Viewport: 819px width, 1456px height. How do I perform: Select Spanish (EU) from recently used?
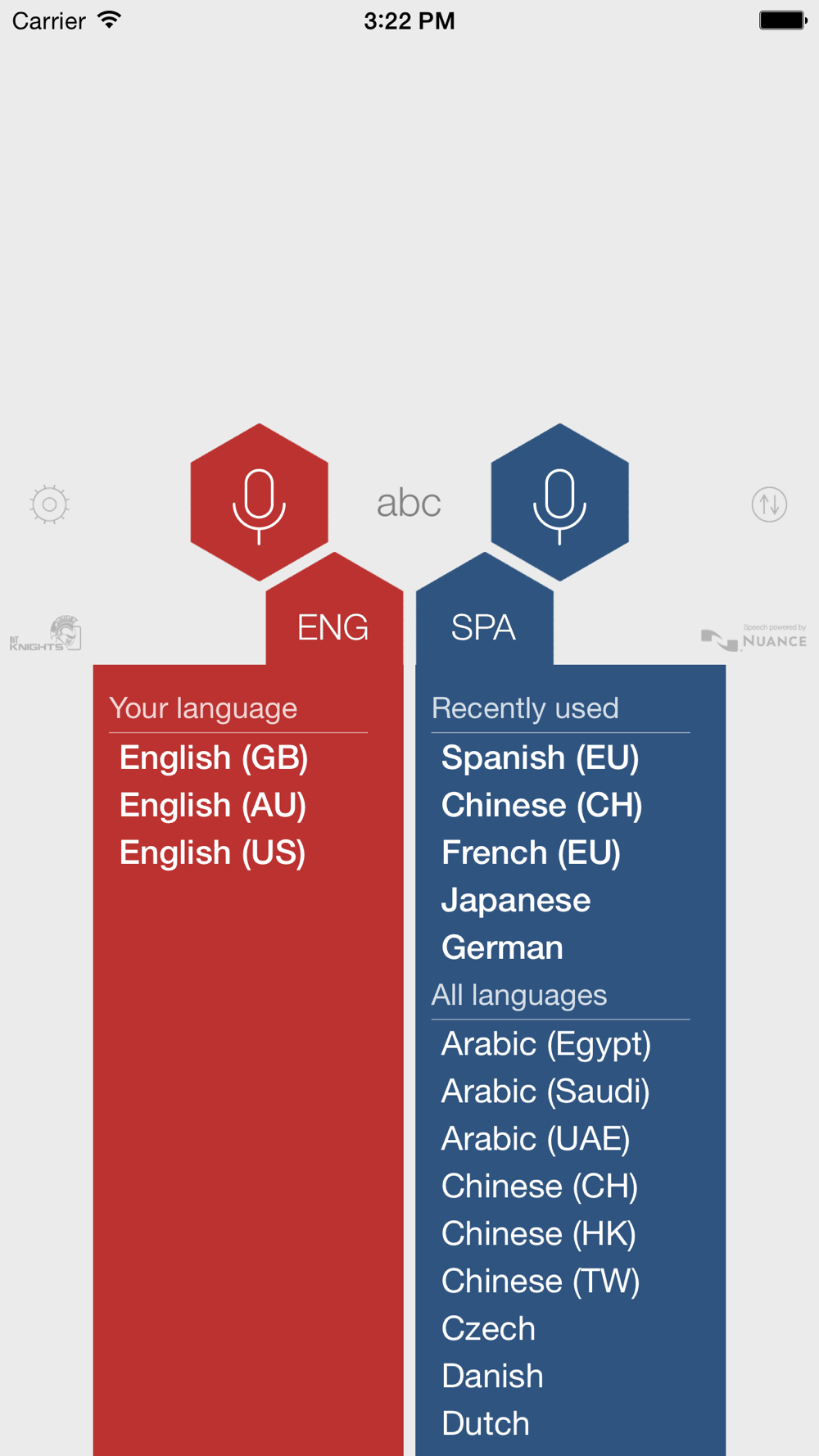[x=540, y=757]
